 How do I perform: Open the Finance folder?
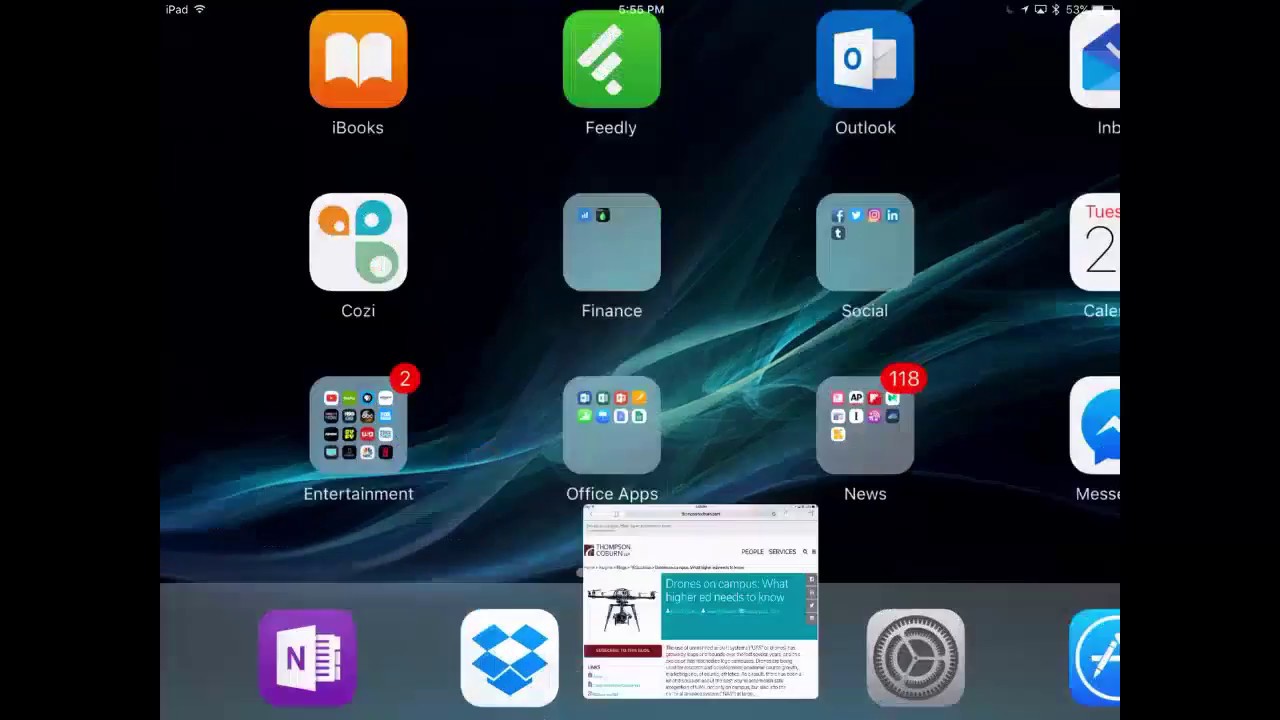[x=611, y=242]
